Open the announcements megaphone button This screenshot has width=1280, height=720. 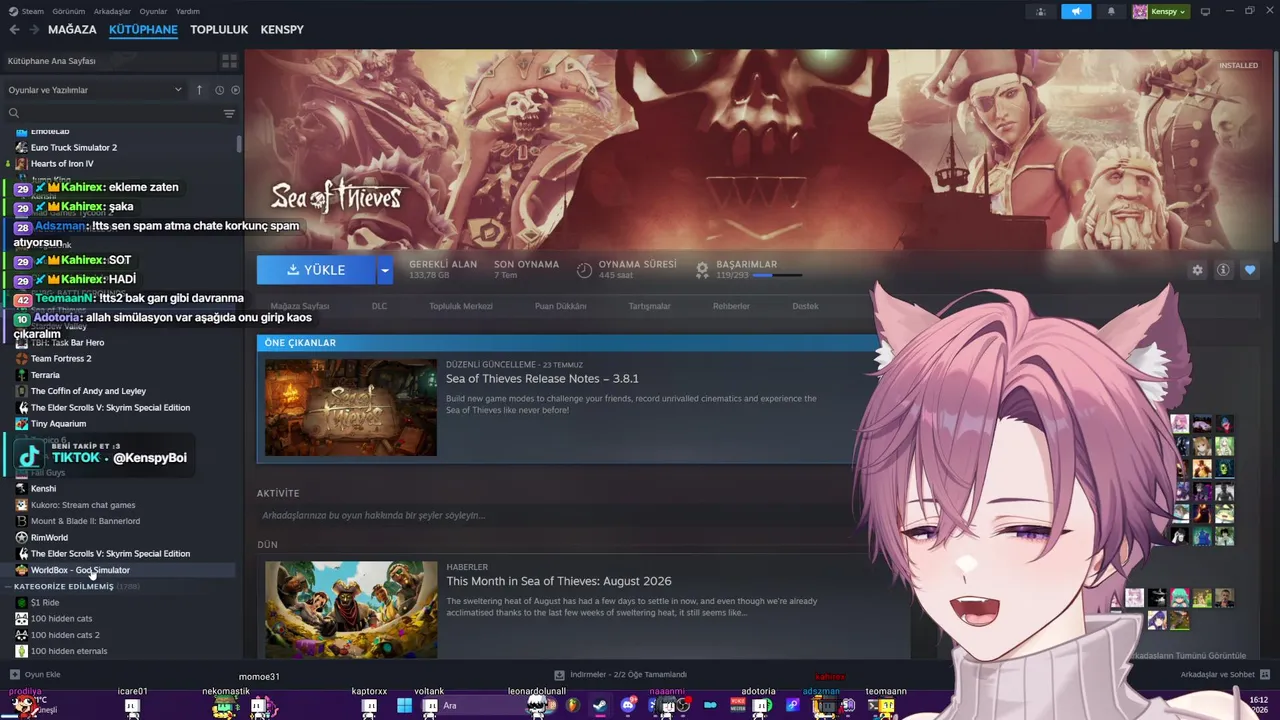click(x=1076, y=12)
